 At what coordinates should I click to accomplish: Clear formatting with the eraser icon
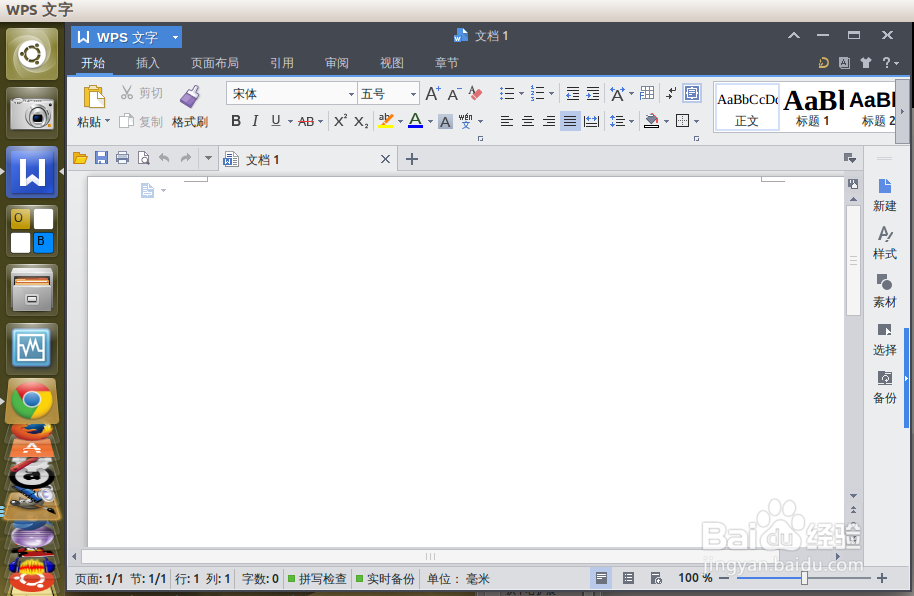[x=476, y=93]
